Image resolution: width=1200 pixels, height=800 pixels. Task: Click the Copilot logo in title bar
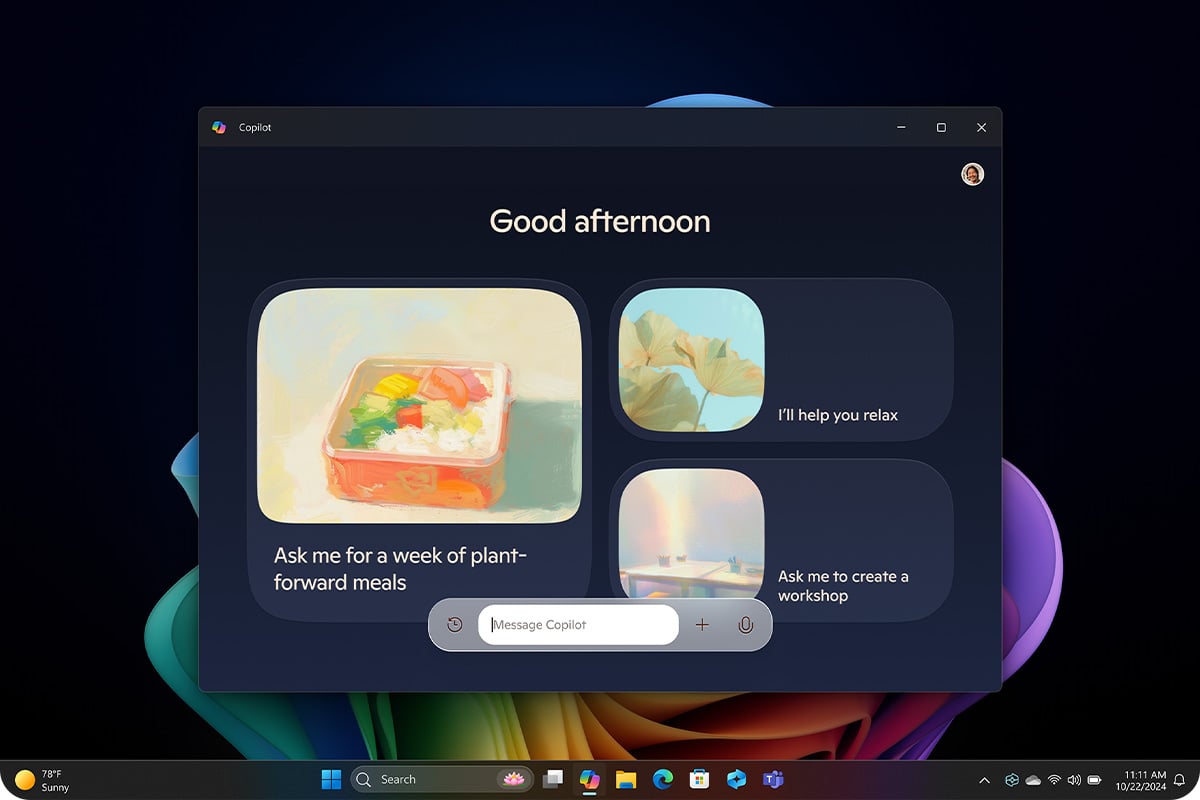(219, 128)
